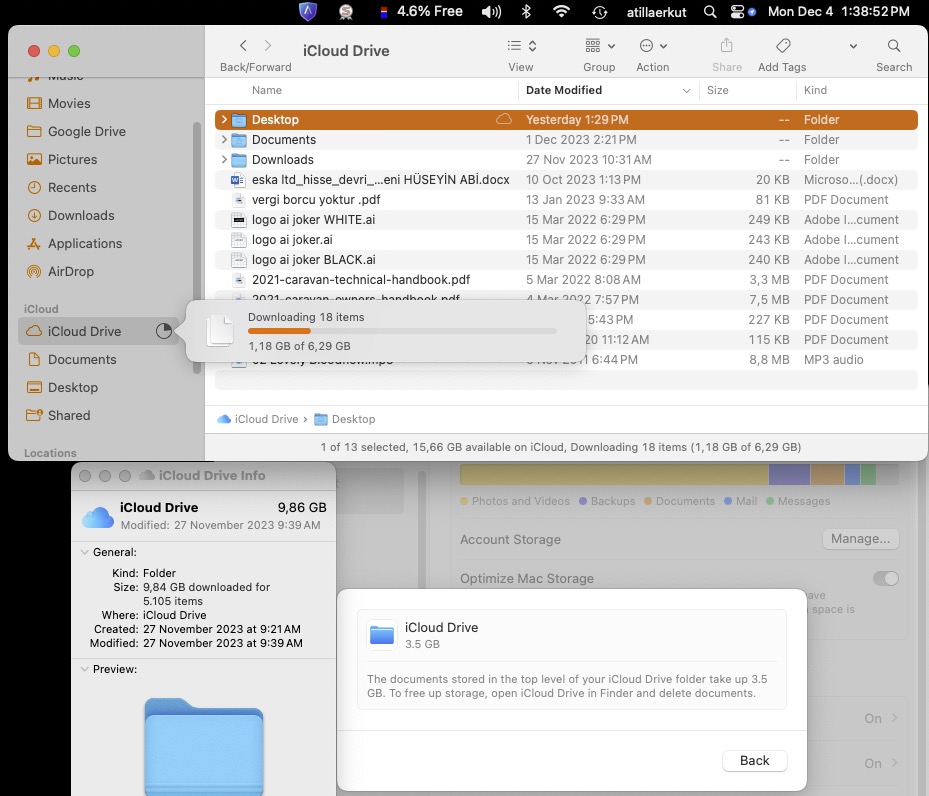Open Spotlight search in menu bar

tap(710, 12)
